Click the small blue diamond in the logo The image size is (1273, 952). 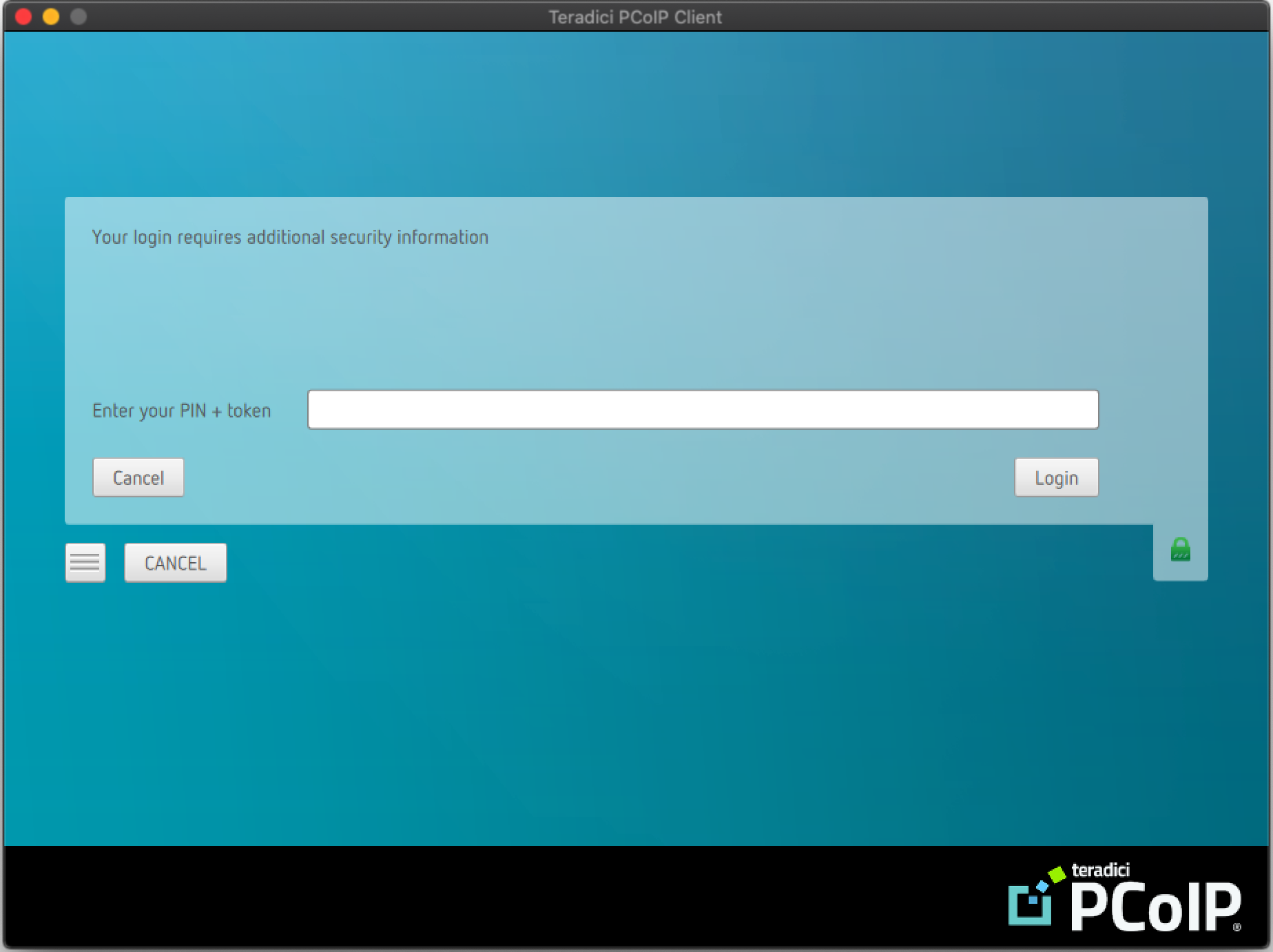(x=1042, y=885)
